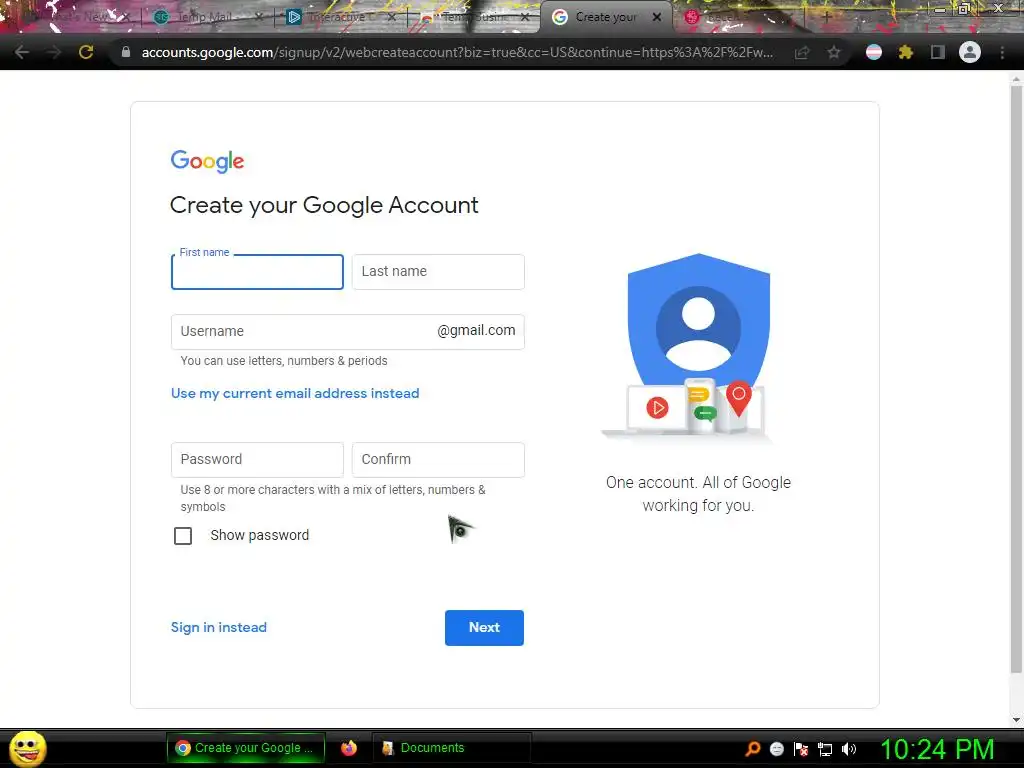
Task: Click the Password input field
Action: pos(257,460)
